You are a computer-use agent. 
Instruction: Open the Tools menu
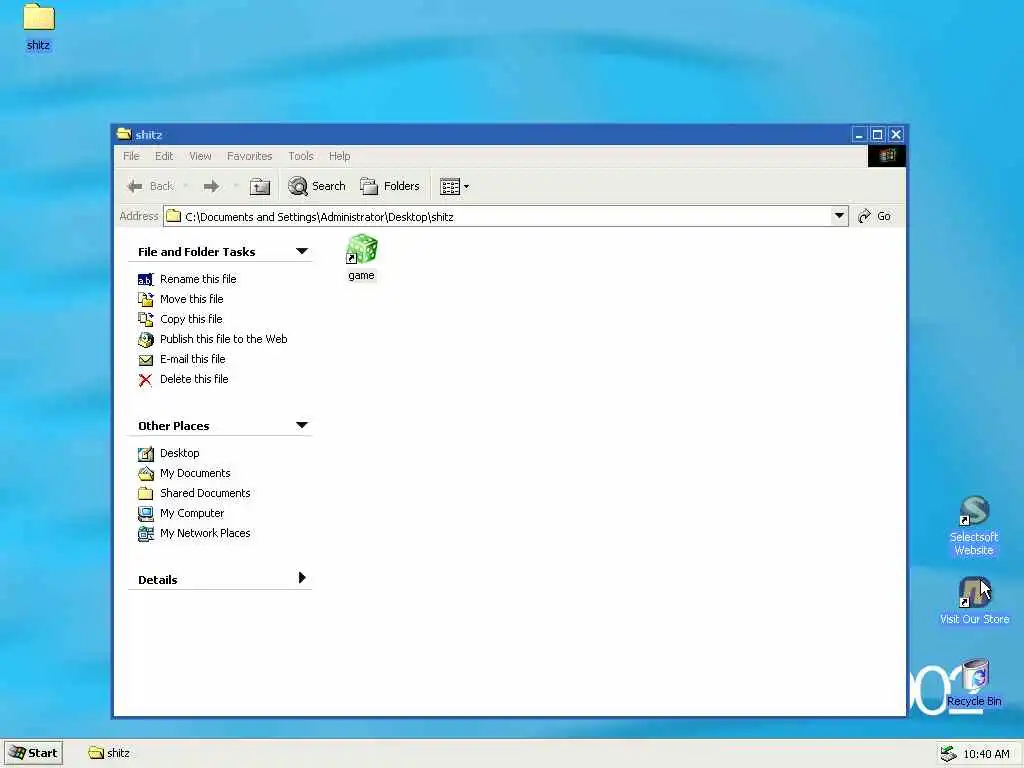coord(301,156)
